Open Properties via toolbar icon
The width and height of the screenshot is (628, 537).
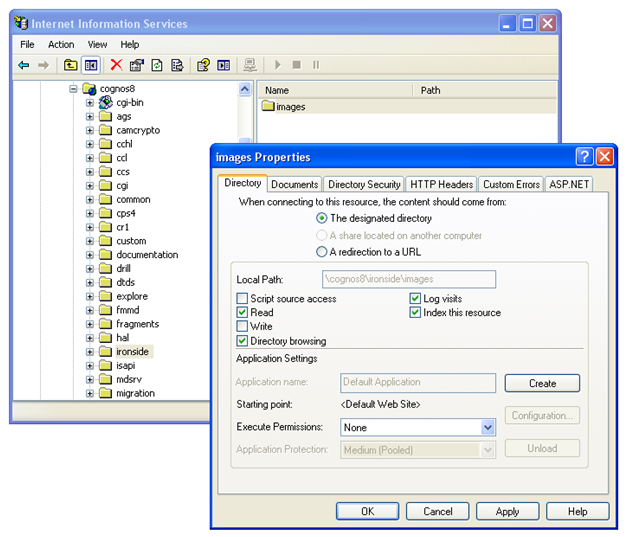137,65
